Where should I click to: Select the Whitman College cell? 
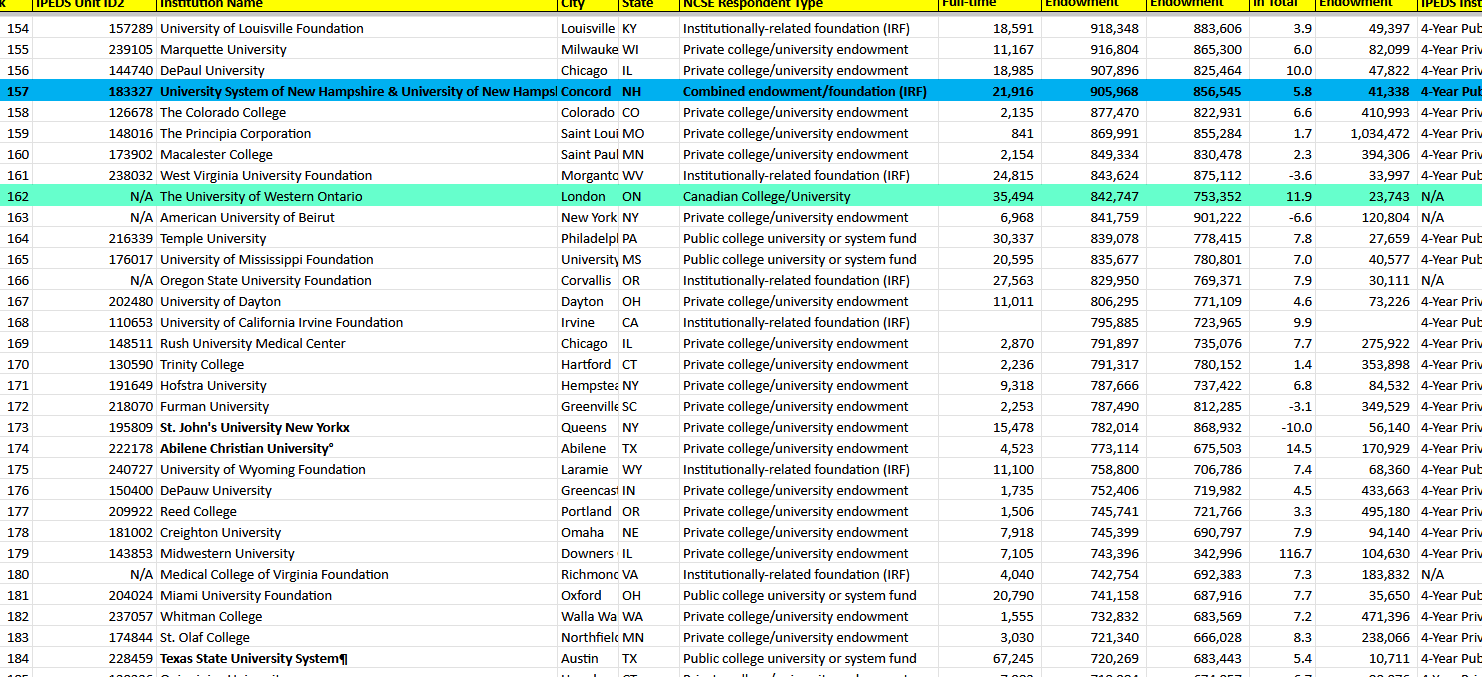click(x=357, y=617)
